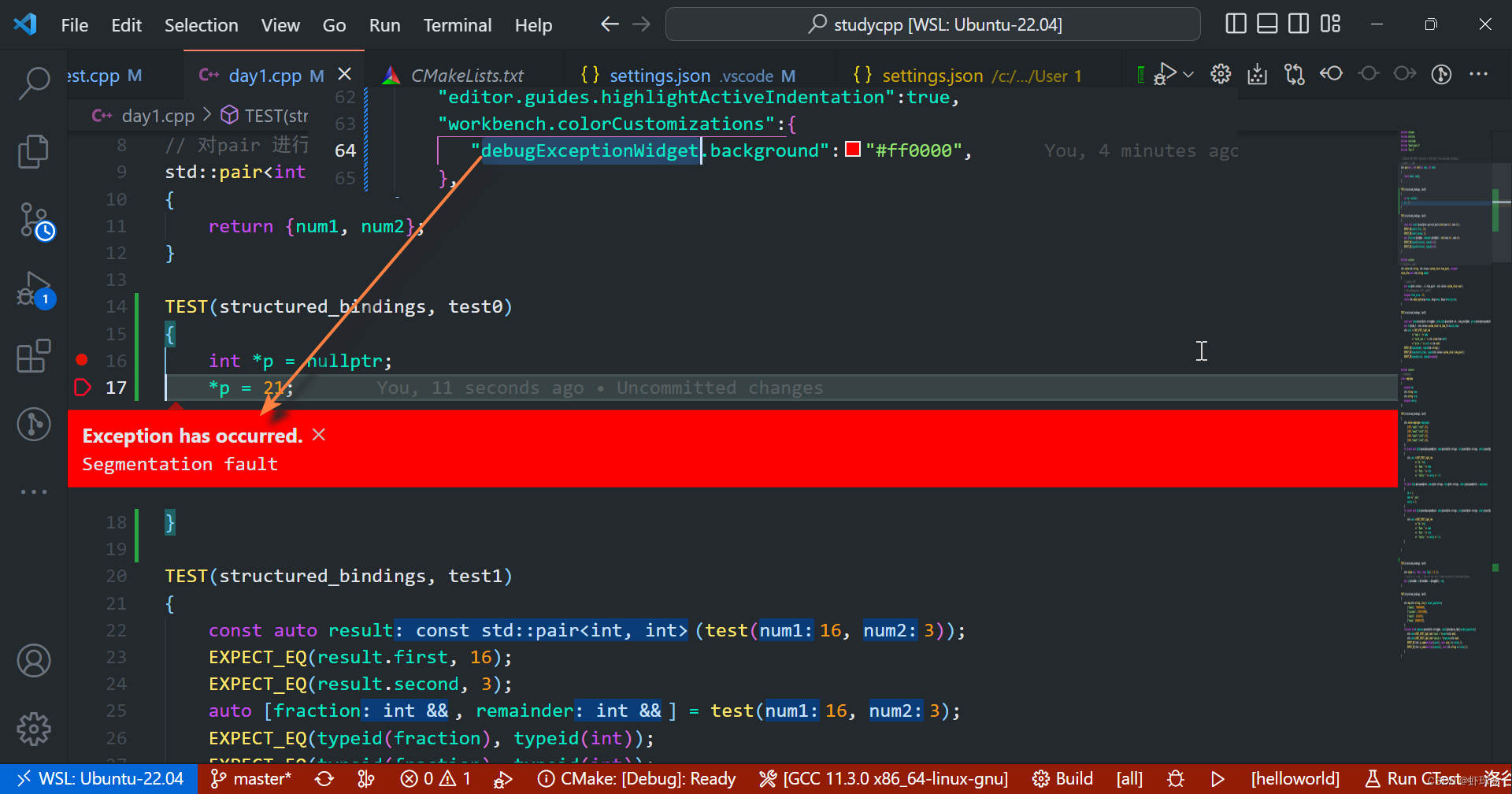Click the go back revision icon in toolbar
The width and height of the screenshot is (1512, 794).
point(1331,74)
